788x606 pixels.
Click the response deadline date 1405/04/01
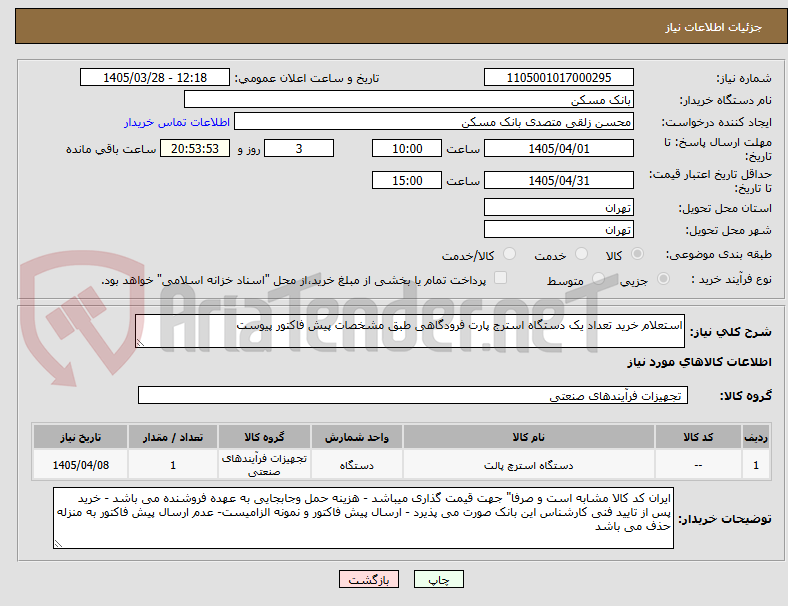pos(558,148)
